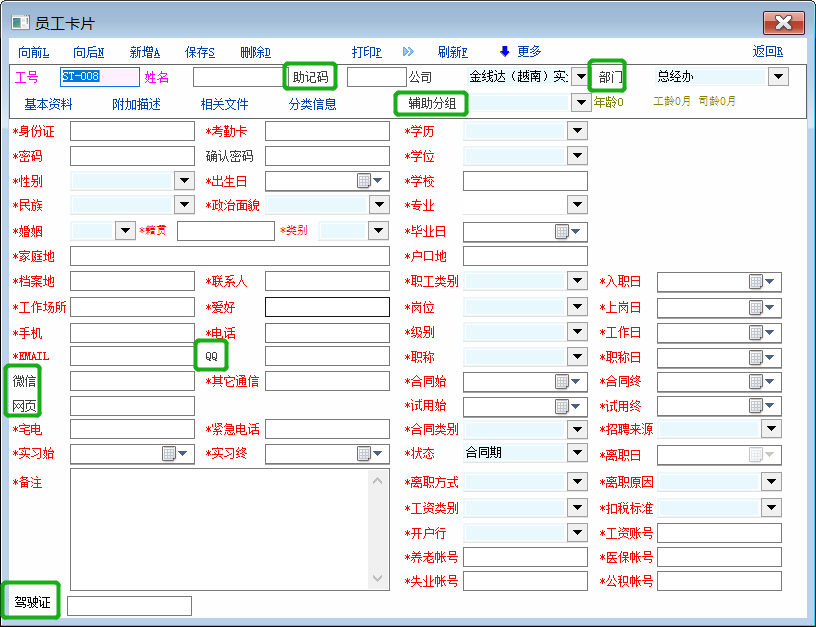Click the blue down-arrow 更多 icon
This screenshot has height=627, width=816.
[x=504, y=52]
